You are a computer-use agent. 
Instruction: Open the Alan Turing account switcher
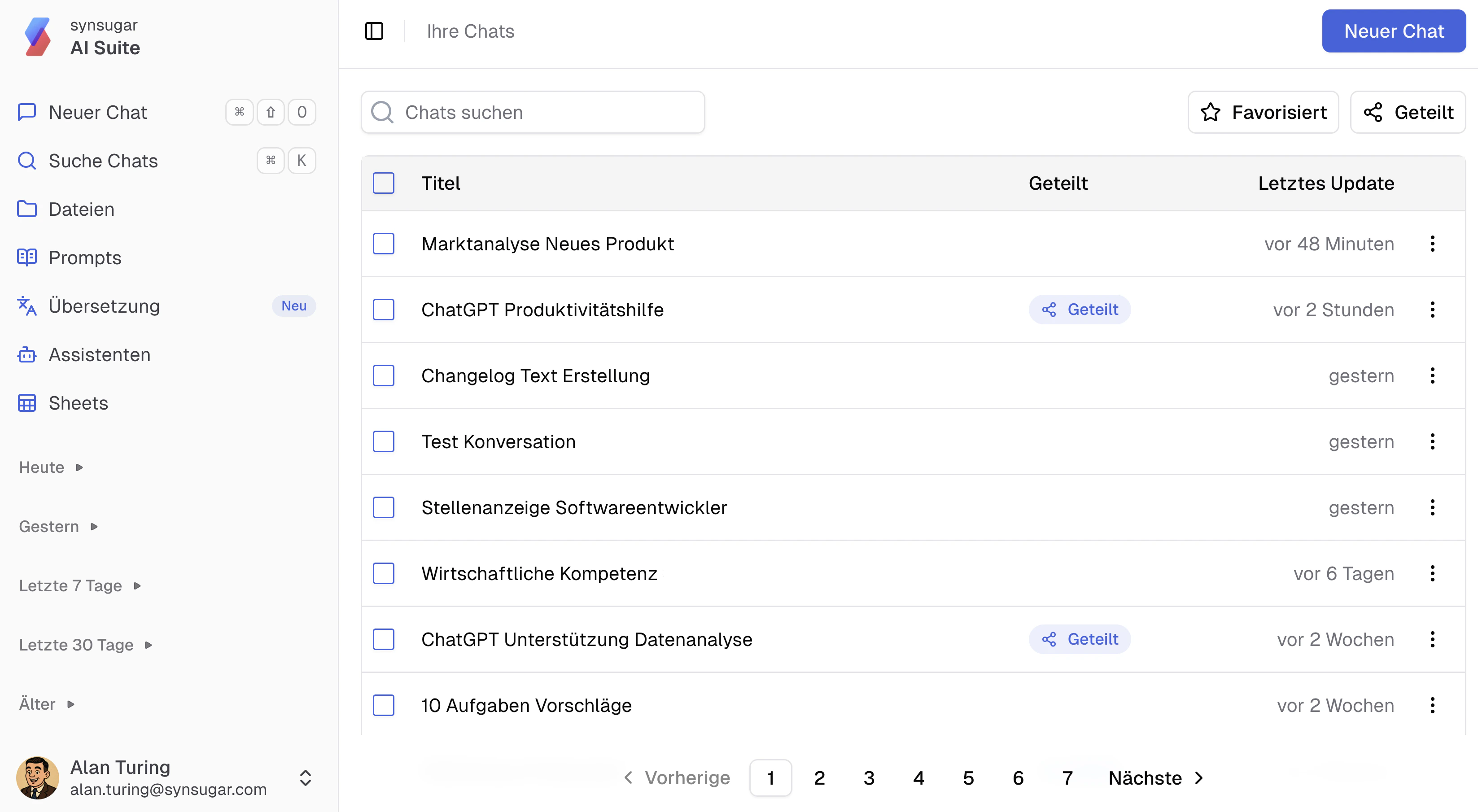(x=305, y=777)
